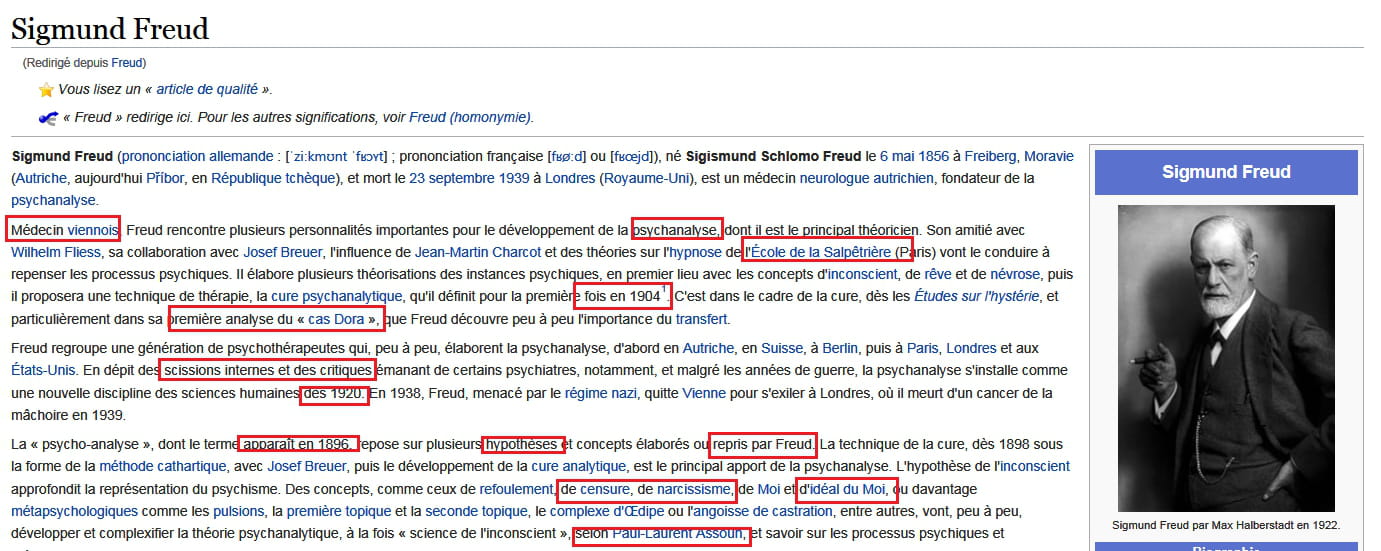Open the 'Freud (homonymie)' link

coord(470,117)
